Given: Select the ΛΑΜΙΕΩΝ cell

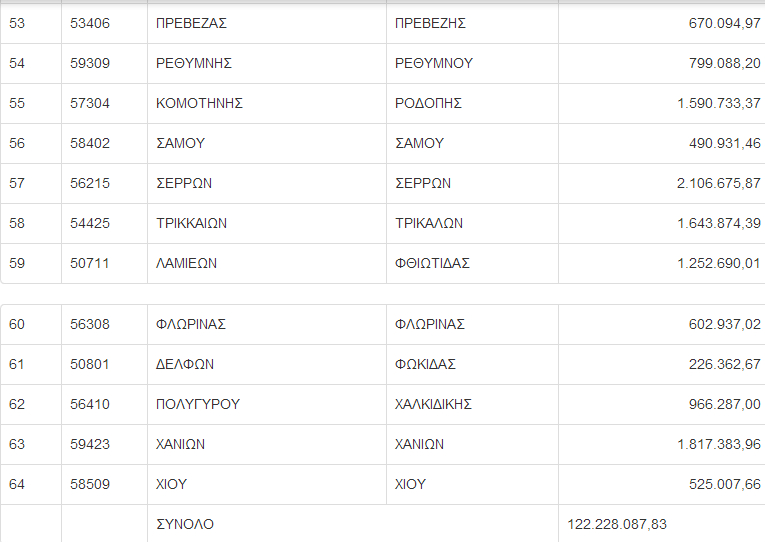Looking at the screenshot, I should click(187, 263).
